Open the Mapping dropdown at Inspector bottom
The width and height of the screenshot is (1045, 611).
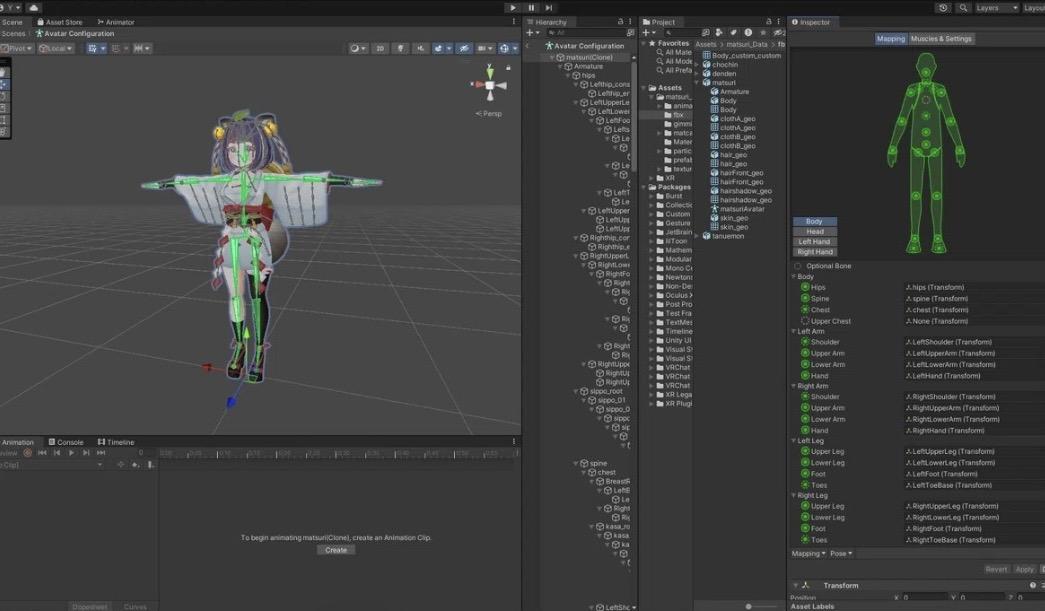point(808,554)
